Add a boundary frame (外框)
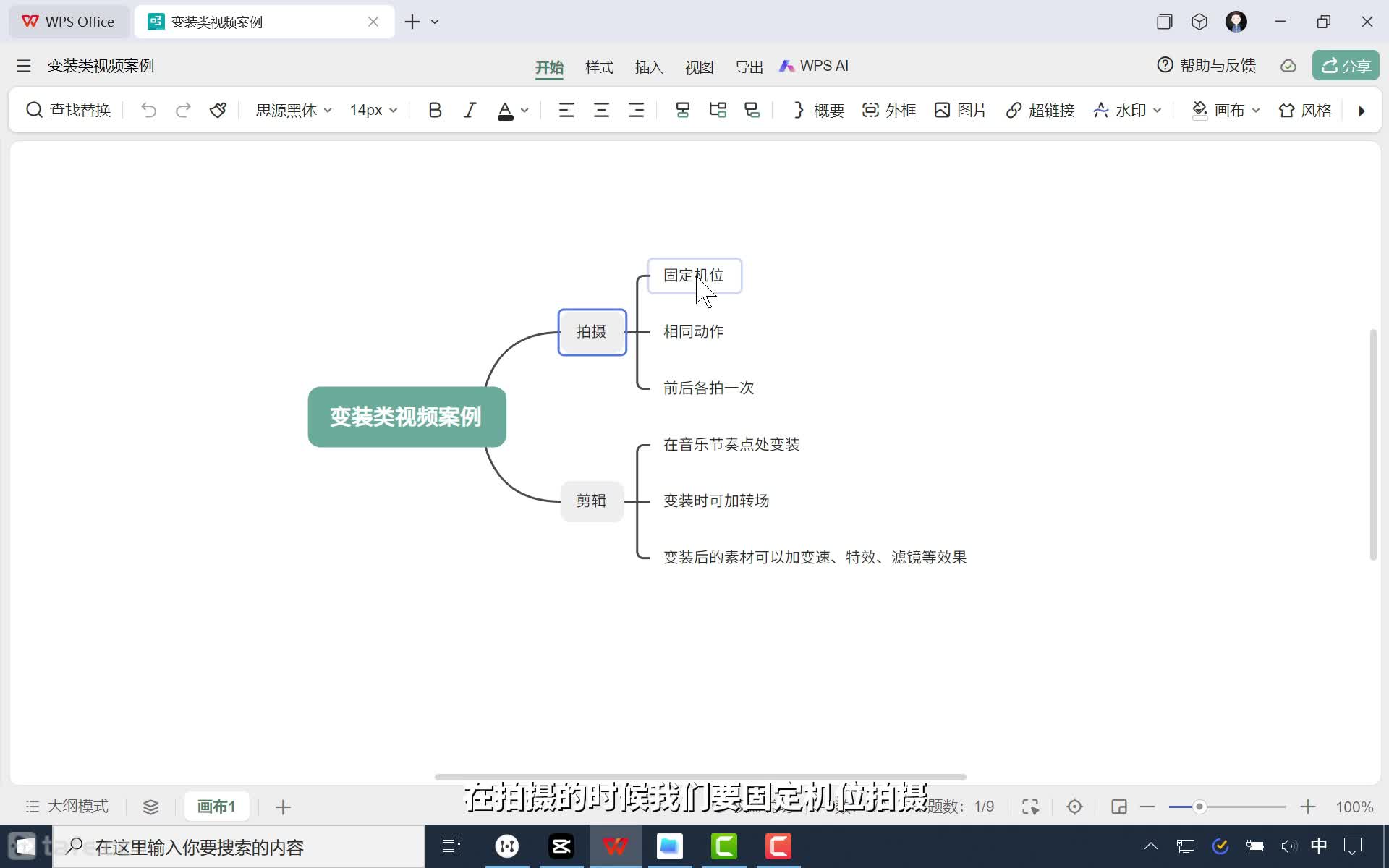Viewport: 1389px width, 868px height. tap(889, 110)
